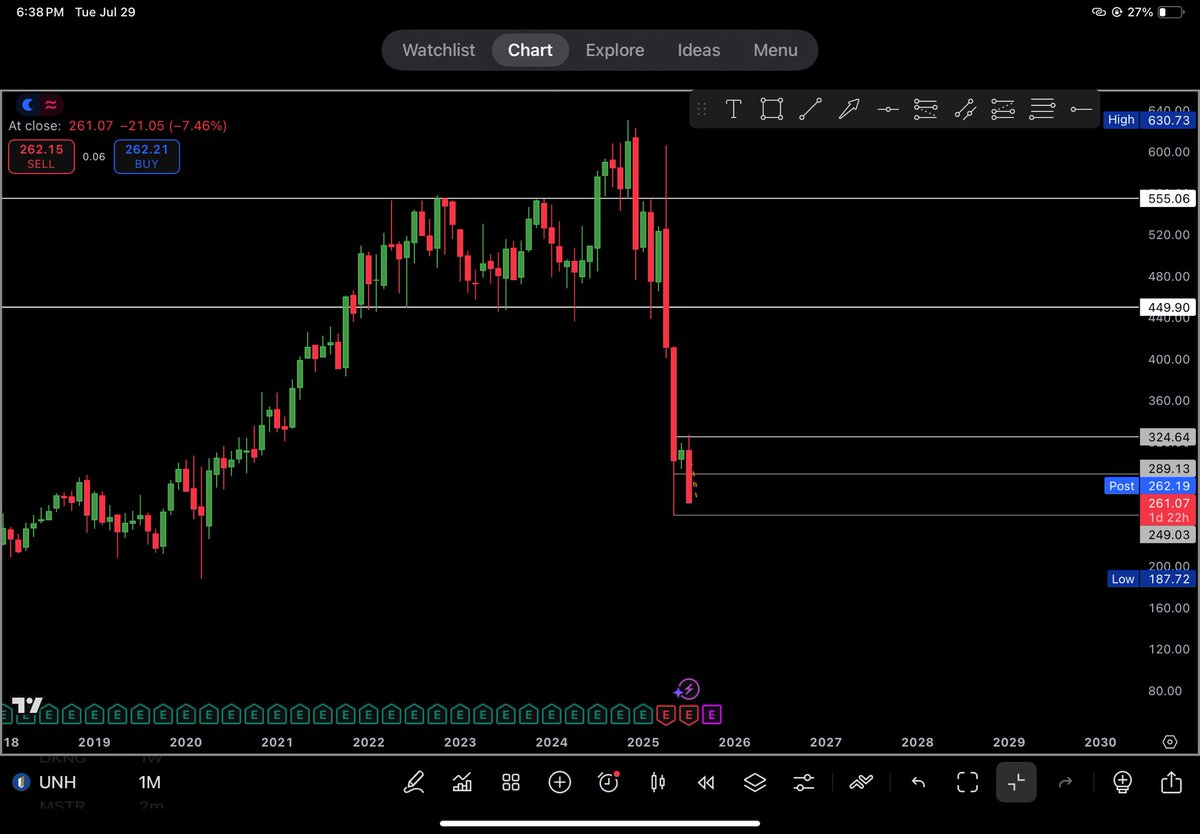Select the Rectangle drawing tool
This screenshot has height=834, width=1200.
[771, 110]
